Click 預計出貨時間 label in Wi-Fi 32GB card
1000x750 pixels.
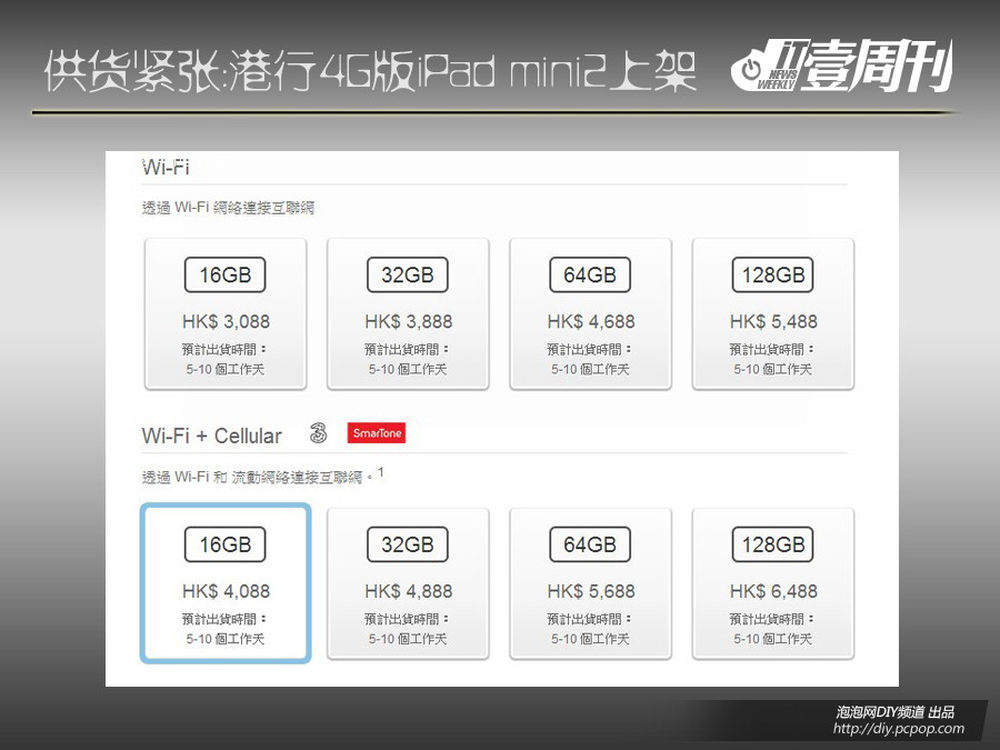[407, 349]
